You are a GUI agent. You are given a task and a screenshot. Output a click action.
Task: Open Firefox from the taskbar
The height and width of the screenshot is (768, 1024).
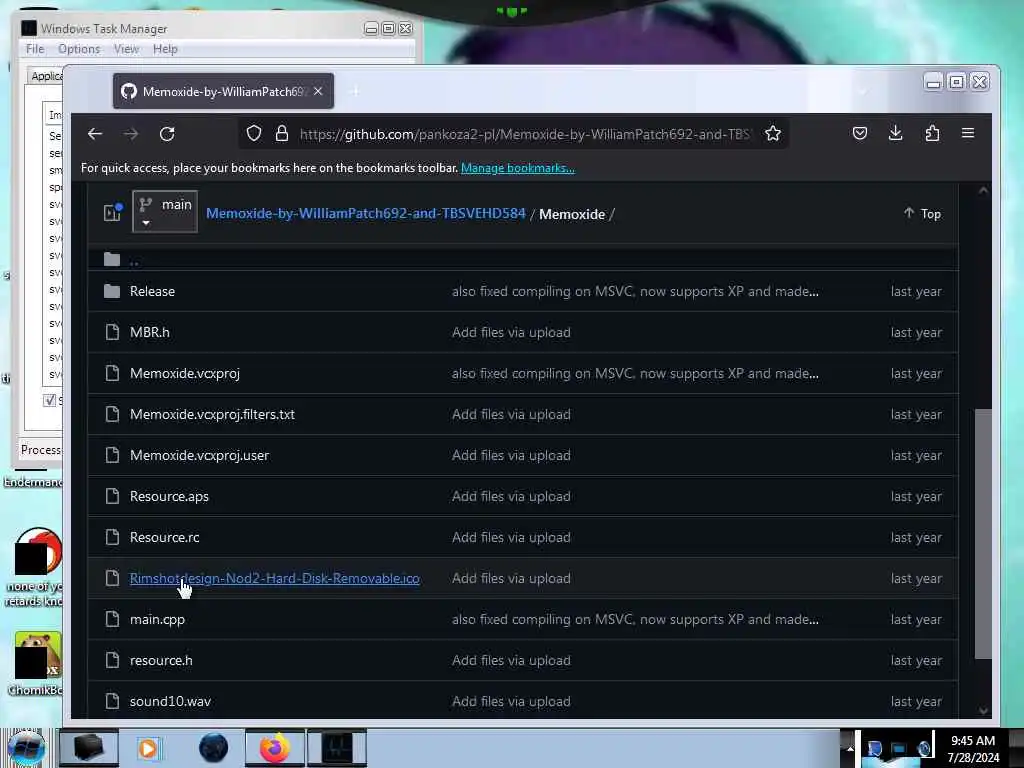point(274,748)
